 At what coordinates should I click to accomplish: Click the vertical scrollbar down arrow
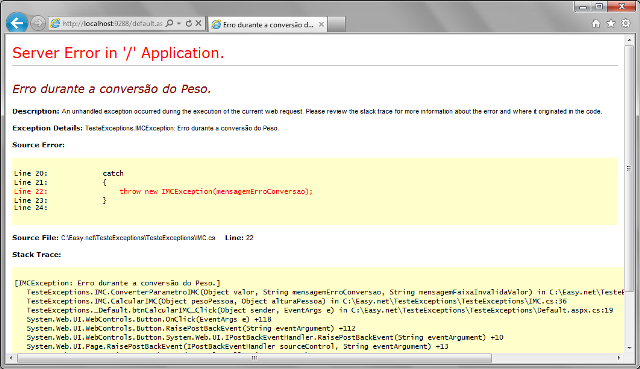[x=629, y=348]
